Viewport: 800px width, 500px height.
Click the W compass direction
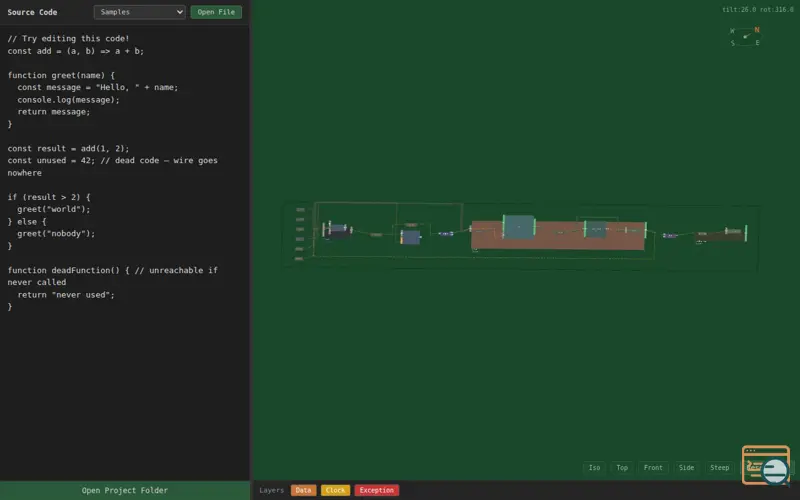pos(732,31)
